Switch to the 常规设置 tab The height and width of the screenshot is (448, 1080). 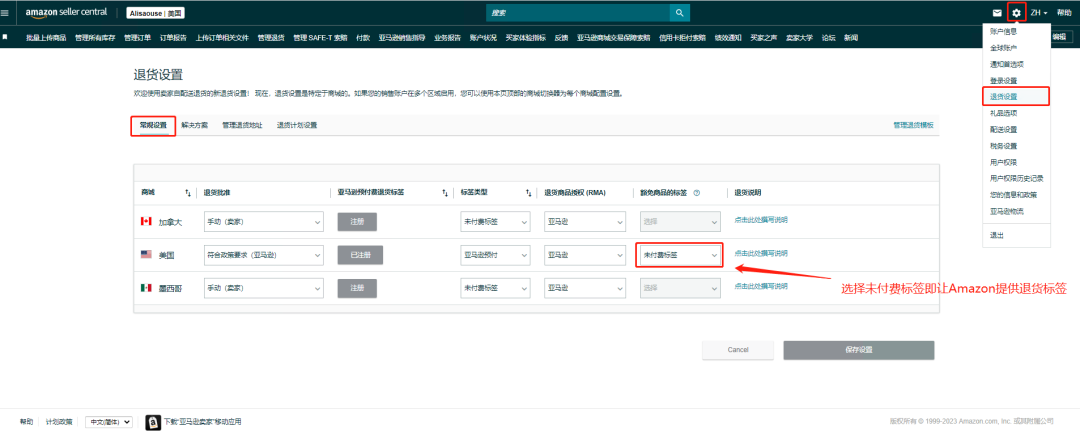pos(153,125)
